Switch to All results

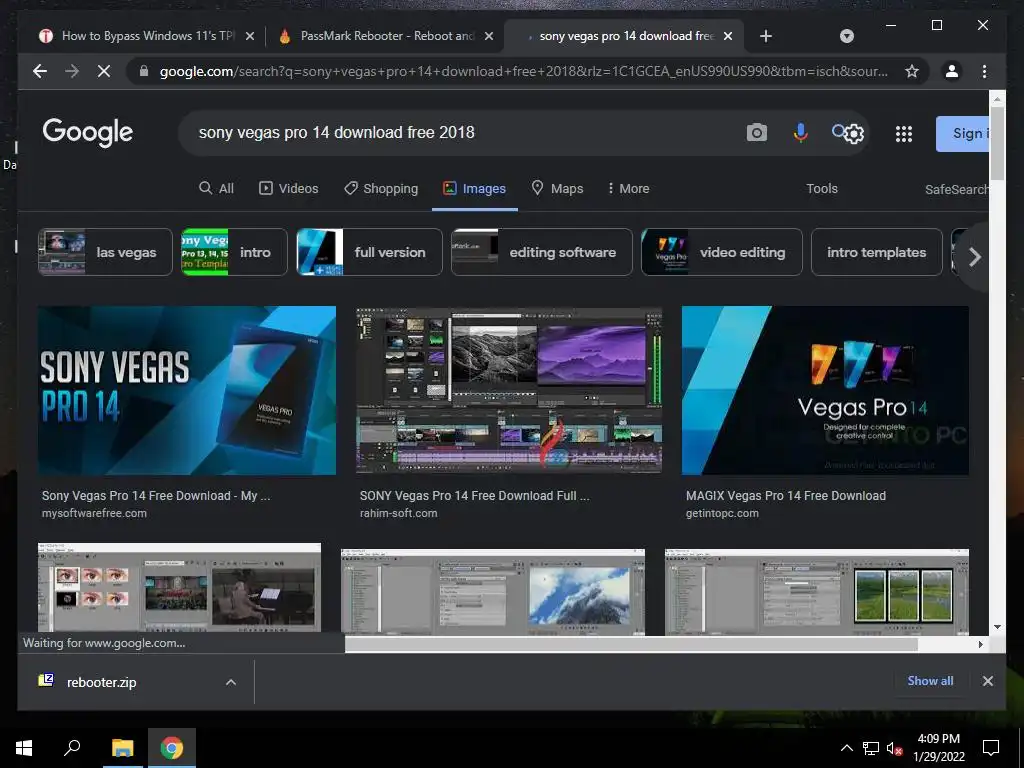tap(216, 188)
